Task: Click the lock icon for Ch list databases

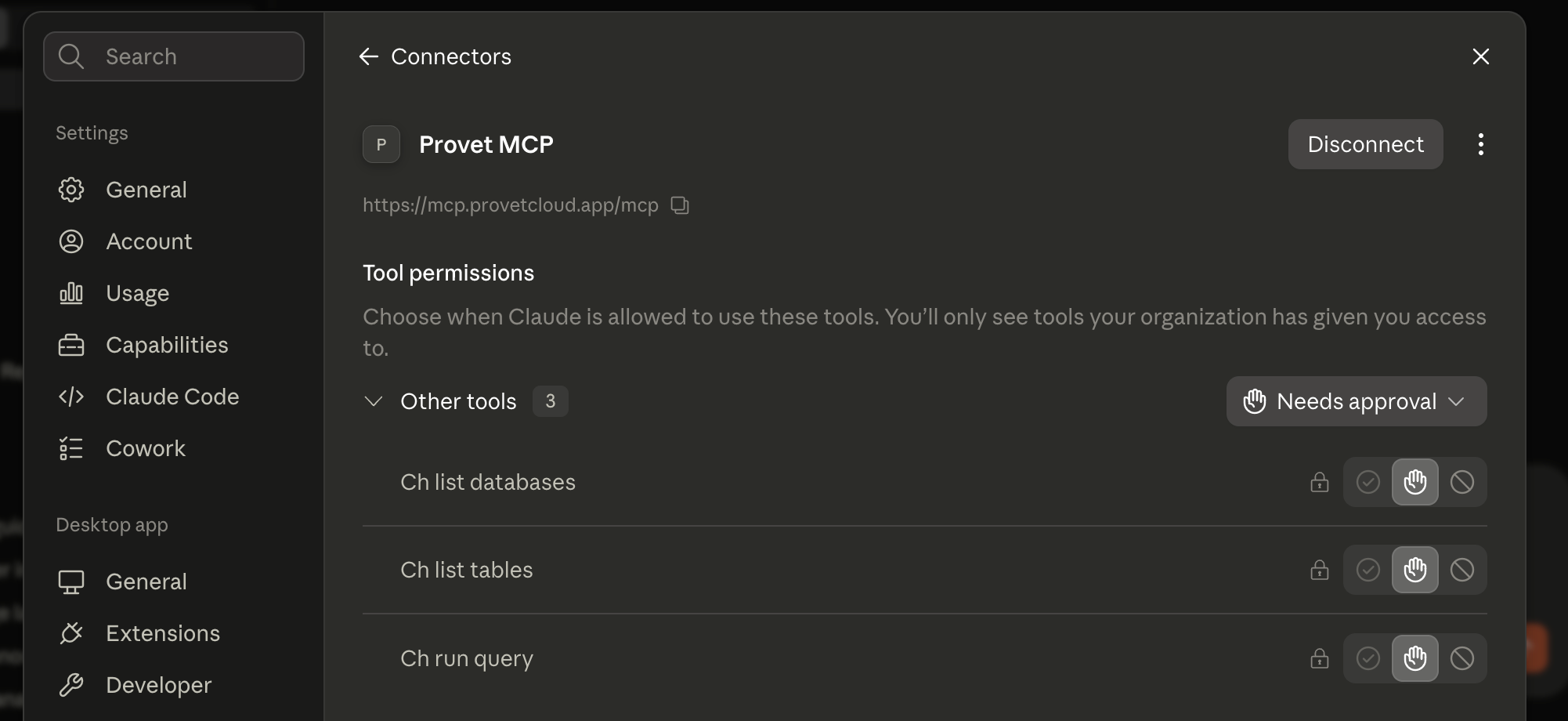Action: click(x=1320, y=482)
